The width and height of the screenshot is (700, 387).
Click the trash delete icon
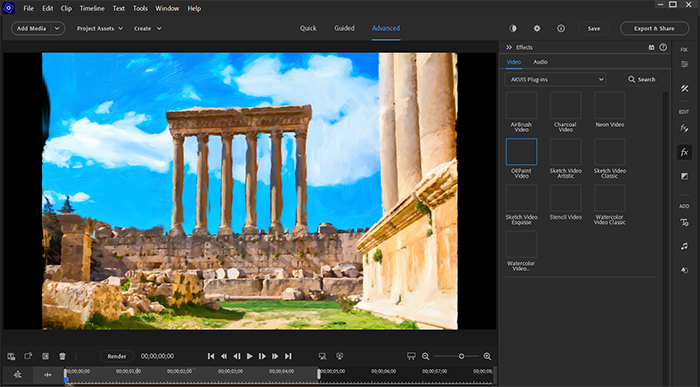[62, 356]
